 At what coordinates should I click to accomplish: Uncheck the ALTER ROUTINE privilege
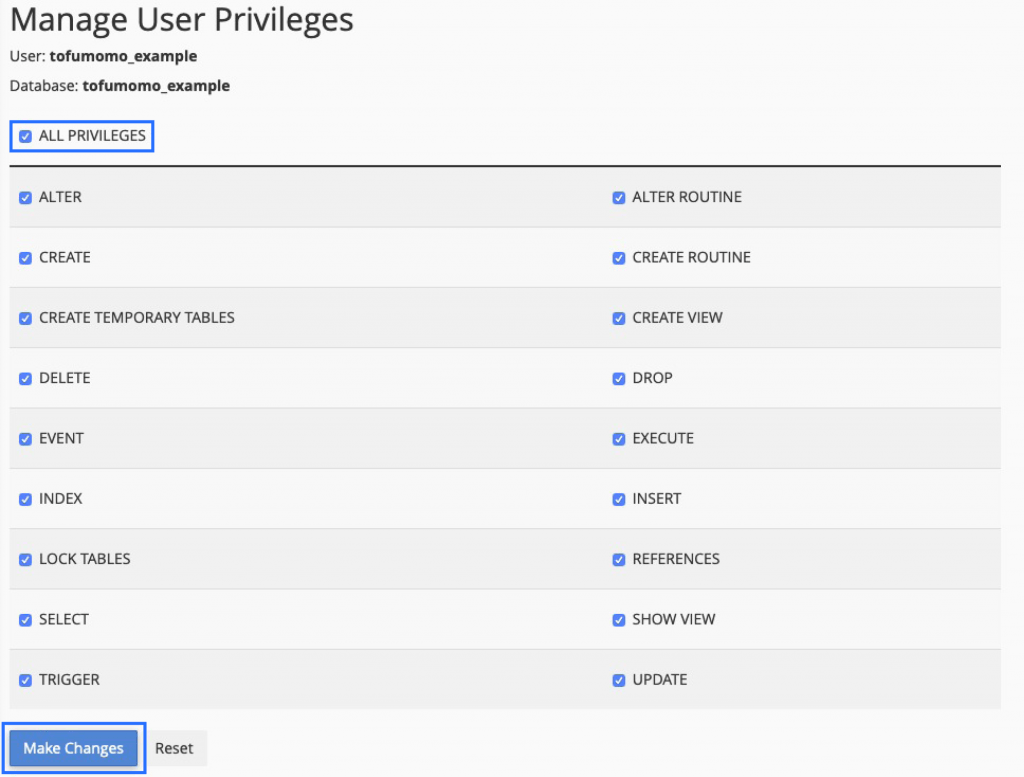click(x=619, y=197)
